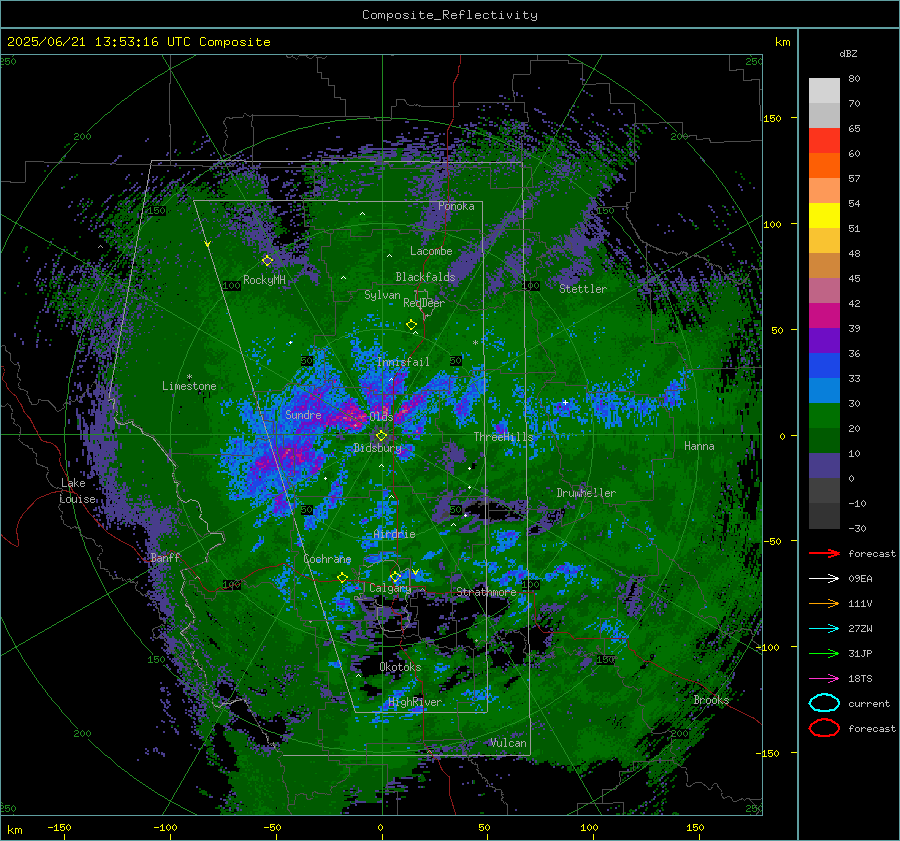Click the Innisfail city label
This screenshot has width=900, height=841.
pos(403,362)
